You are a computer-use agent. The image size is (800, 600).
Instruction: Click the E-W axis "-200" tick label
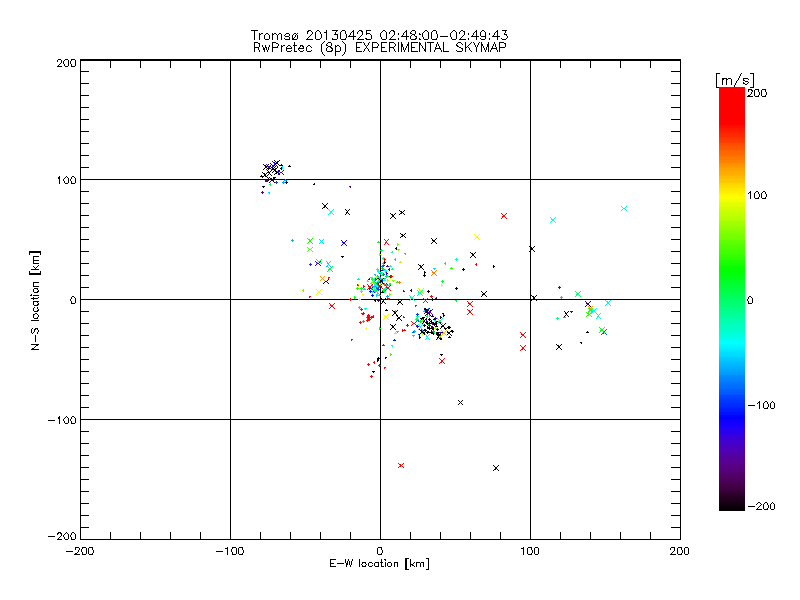point(80,551)
